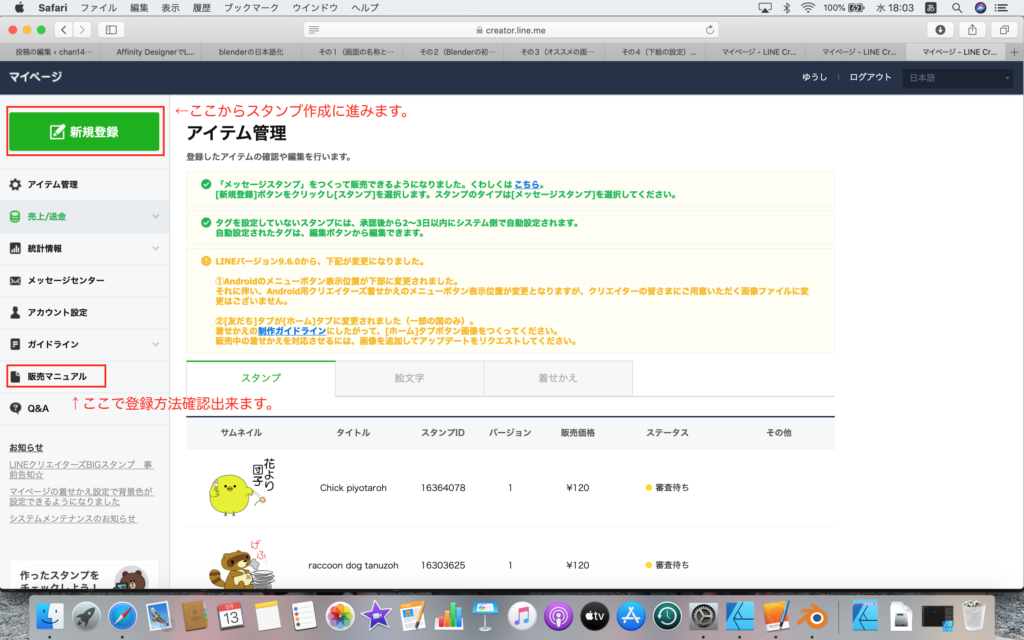Click the Chick piyotaroh sticker thumbnail
The height and width of the screenshot is (640, 1024).
[x=241, y=487]
